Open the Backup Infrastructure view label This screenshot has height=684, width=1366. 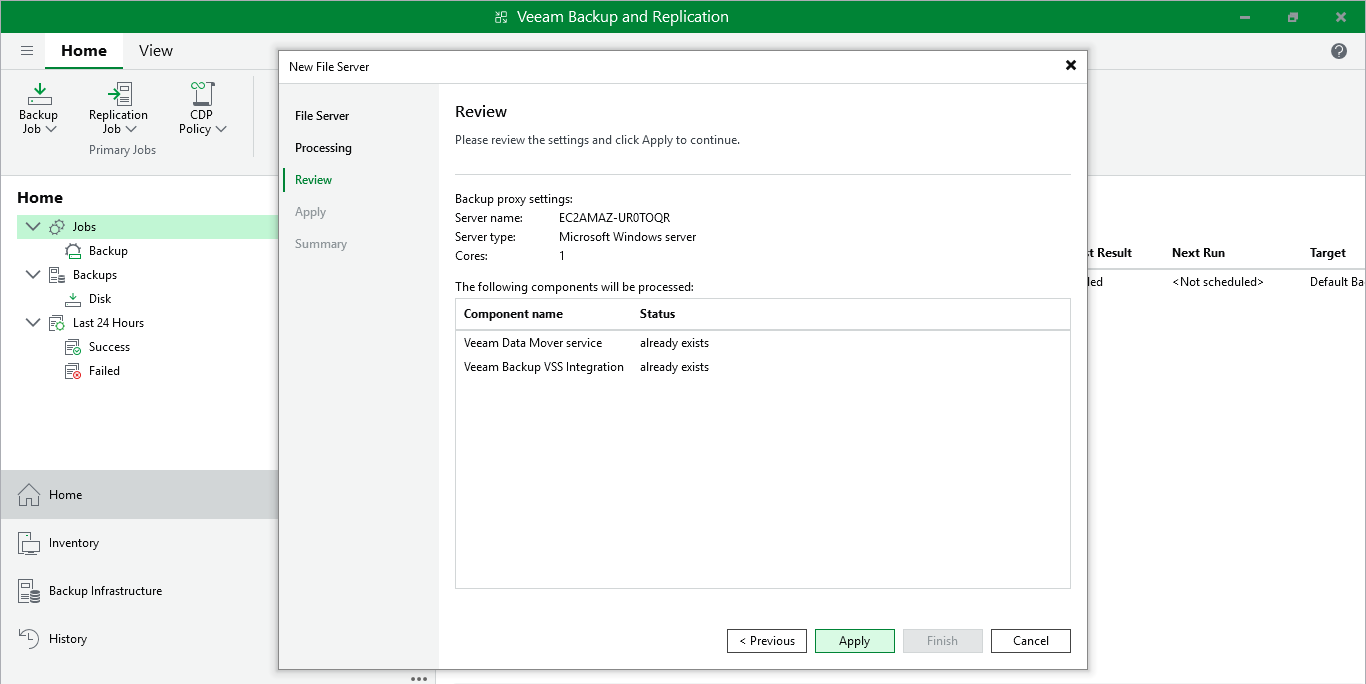click(105, 591)
